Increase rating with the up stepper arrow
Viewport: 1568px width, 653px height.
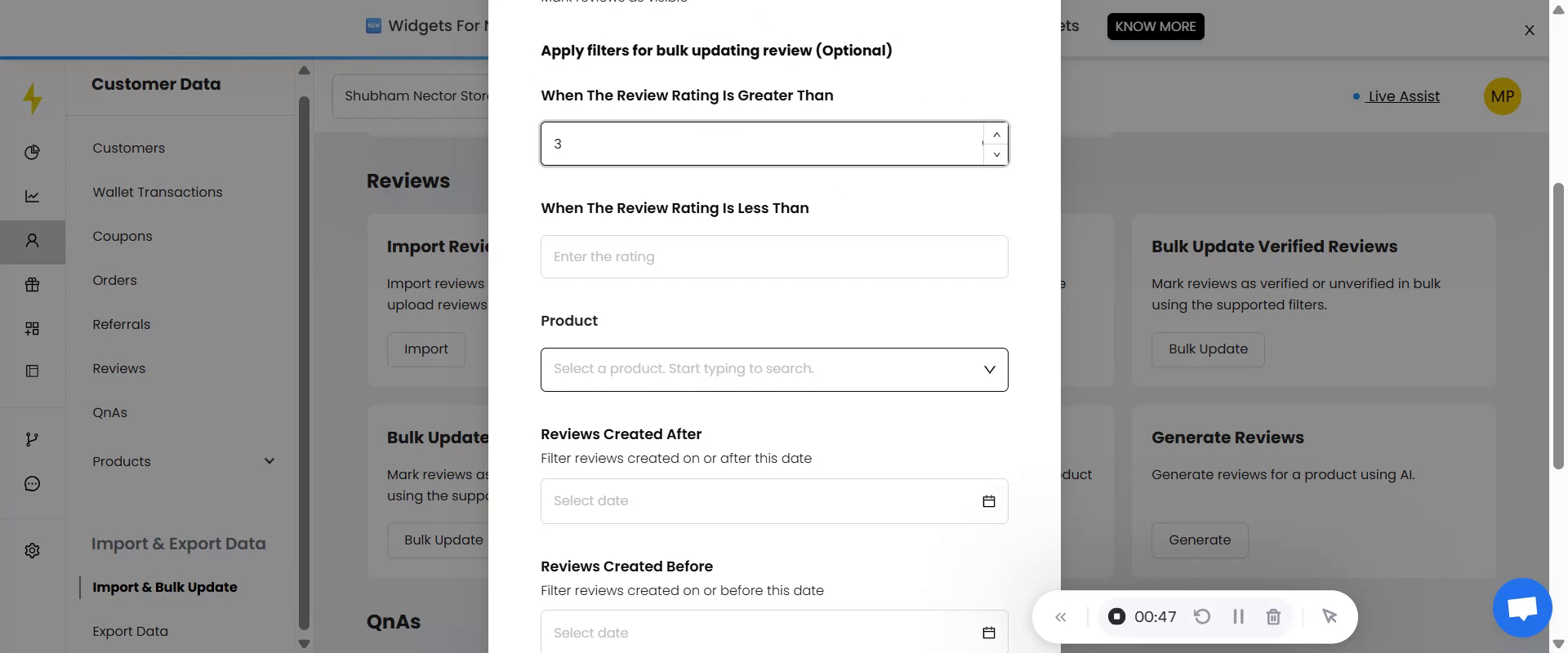click(x=996, y=134)
